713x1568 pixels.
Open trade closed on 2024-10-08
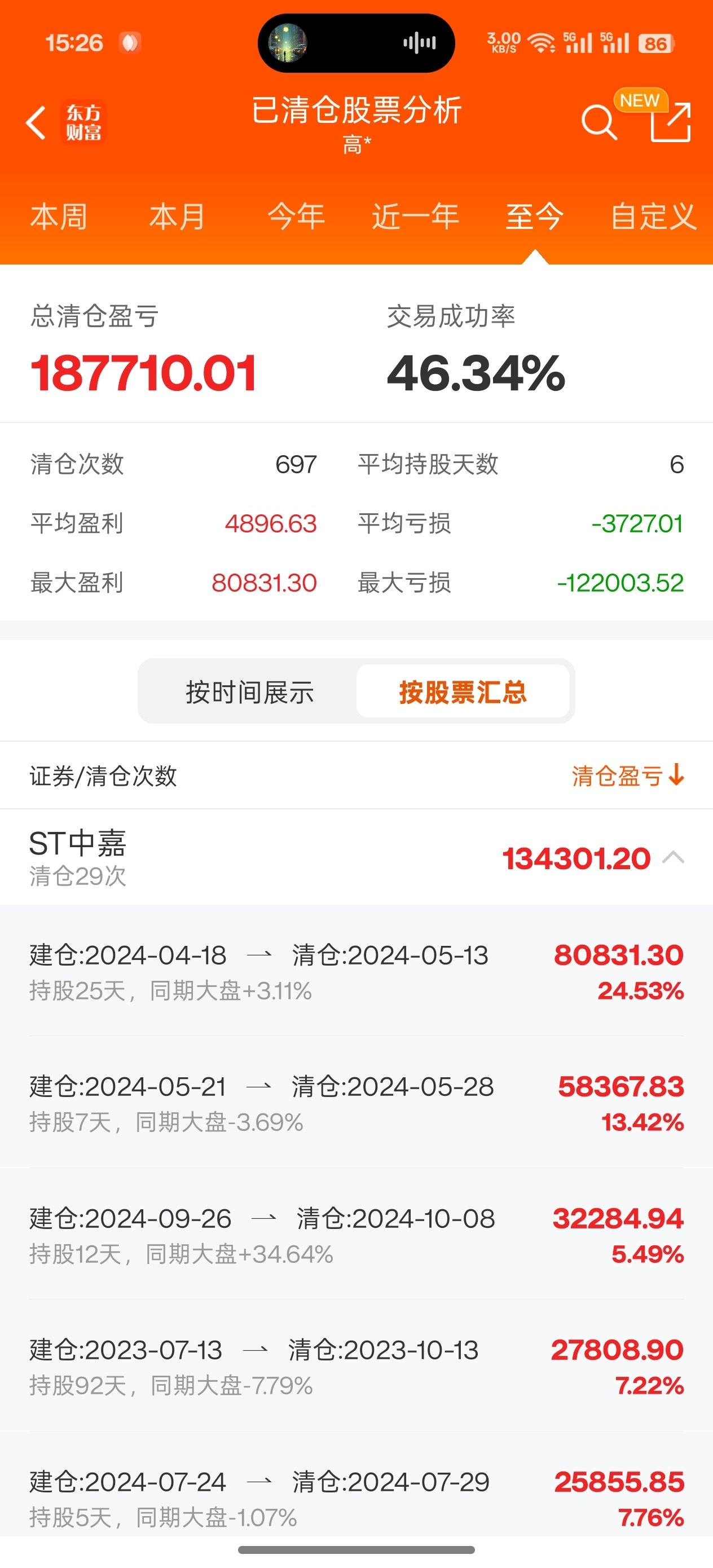[356, 1235]
